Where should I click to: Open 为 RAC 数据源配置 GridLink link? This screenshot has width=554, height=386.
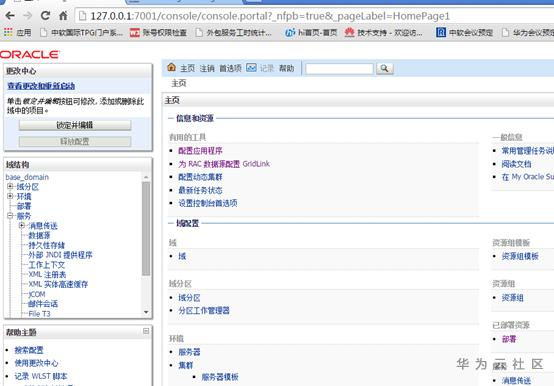[224, 164]
